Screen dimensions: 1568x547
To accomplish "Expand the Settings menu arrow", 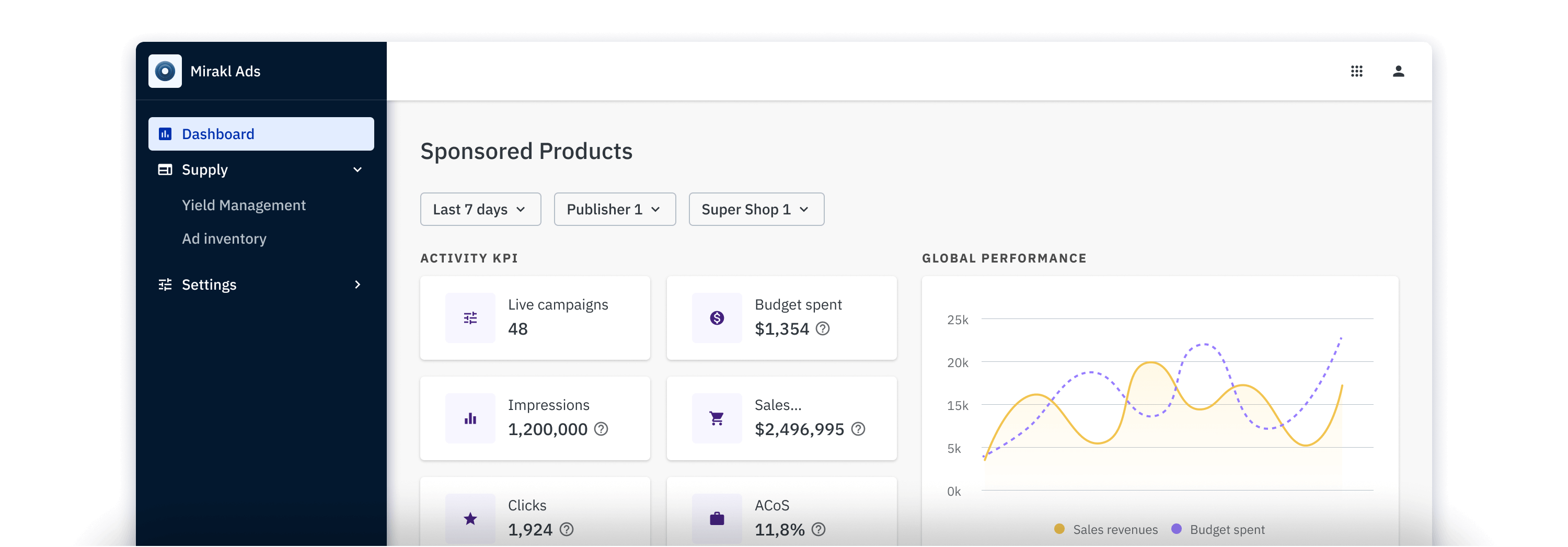I will pyautogui.click(x=358, y=284).
